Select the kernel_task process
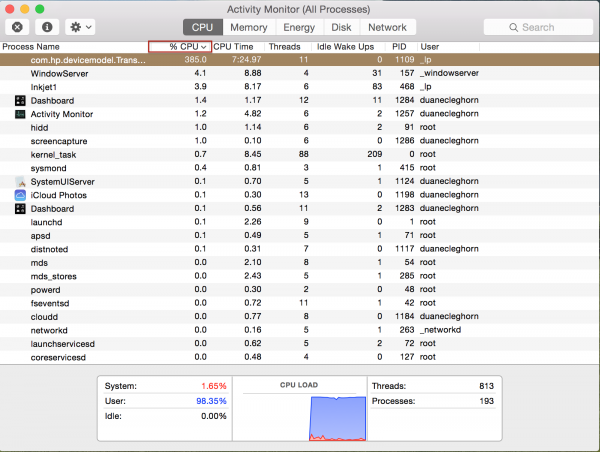 point(53,155)
